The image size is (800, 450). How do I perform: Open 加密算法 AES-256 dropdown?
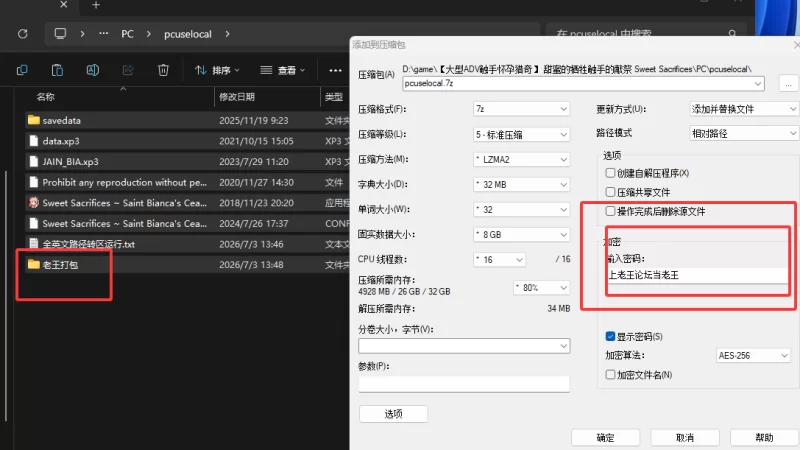point(753,356)
